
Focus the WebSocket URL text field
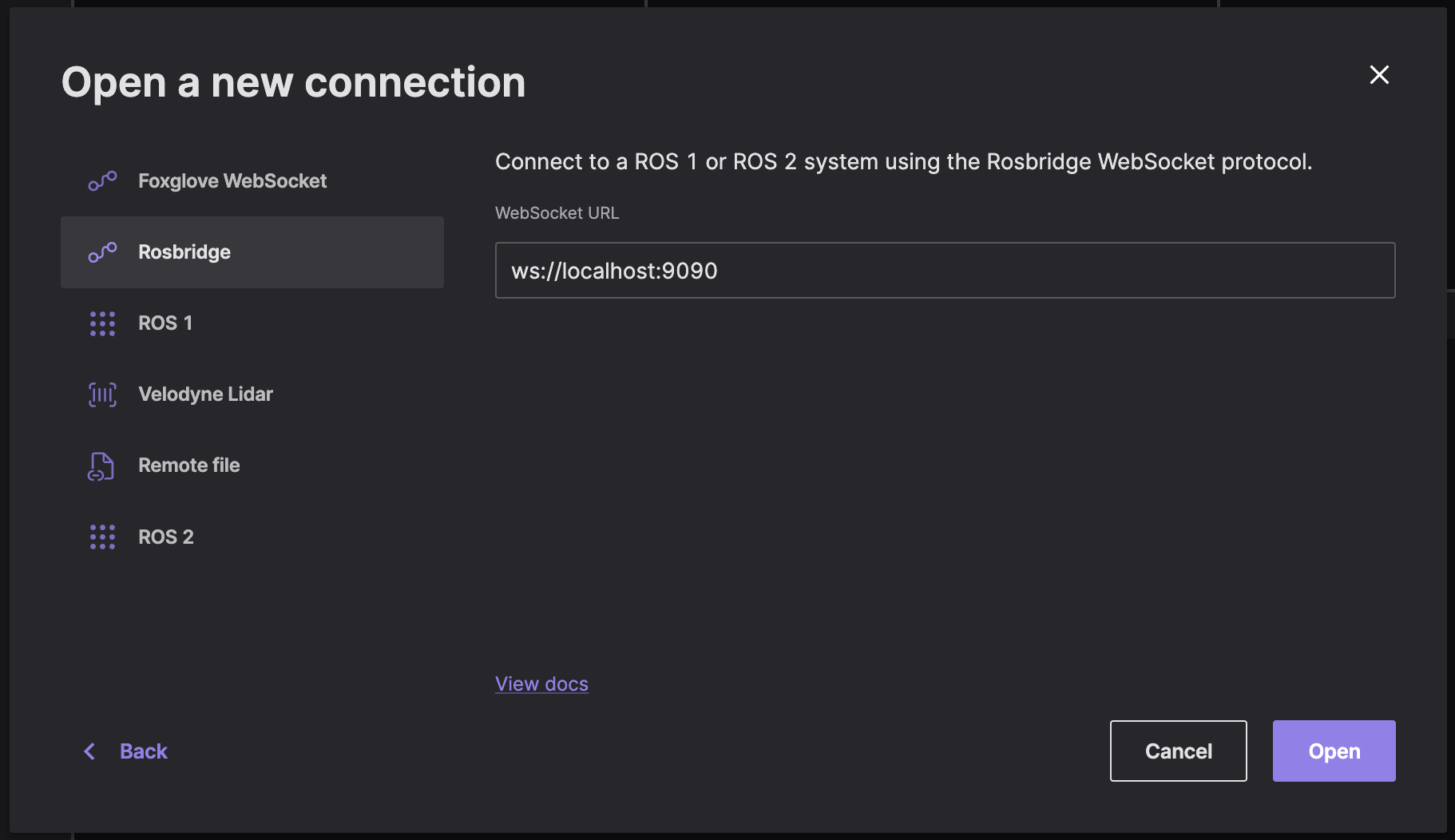(x=945, y=271)
